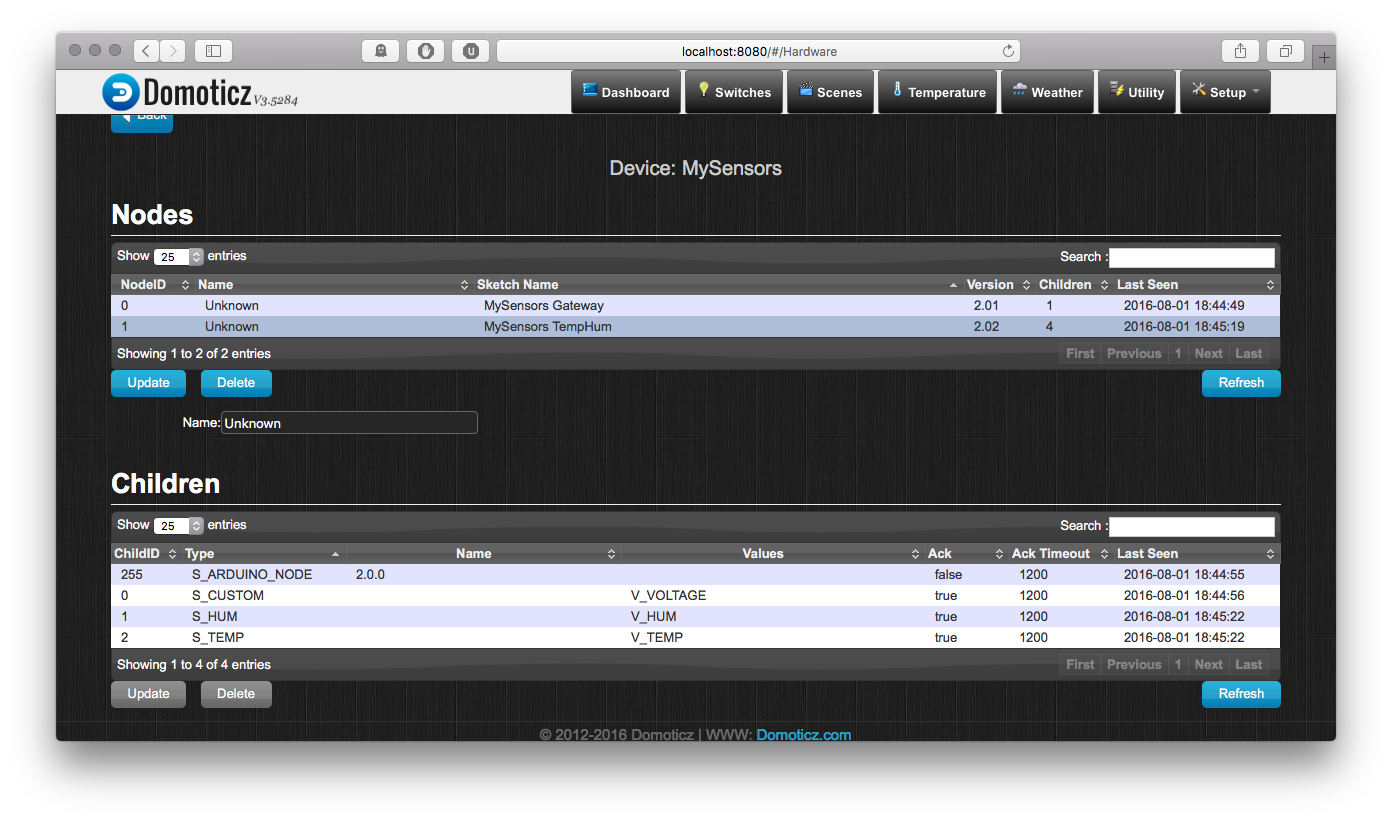This screenshot has height=821, width=1392.
Task: Change Children table entries-per-page selector
Action: coord(179,526)
